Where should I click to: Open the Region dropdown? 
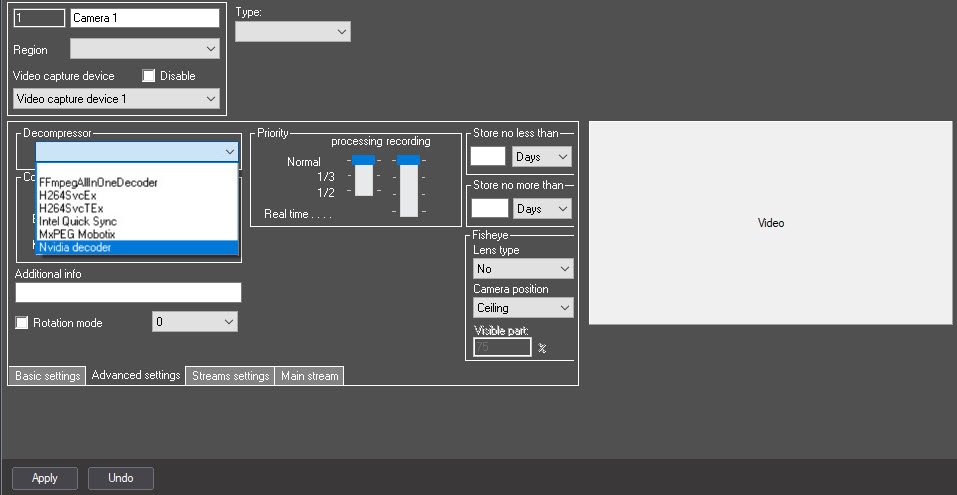(145, 49)
